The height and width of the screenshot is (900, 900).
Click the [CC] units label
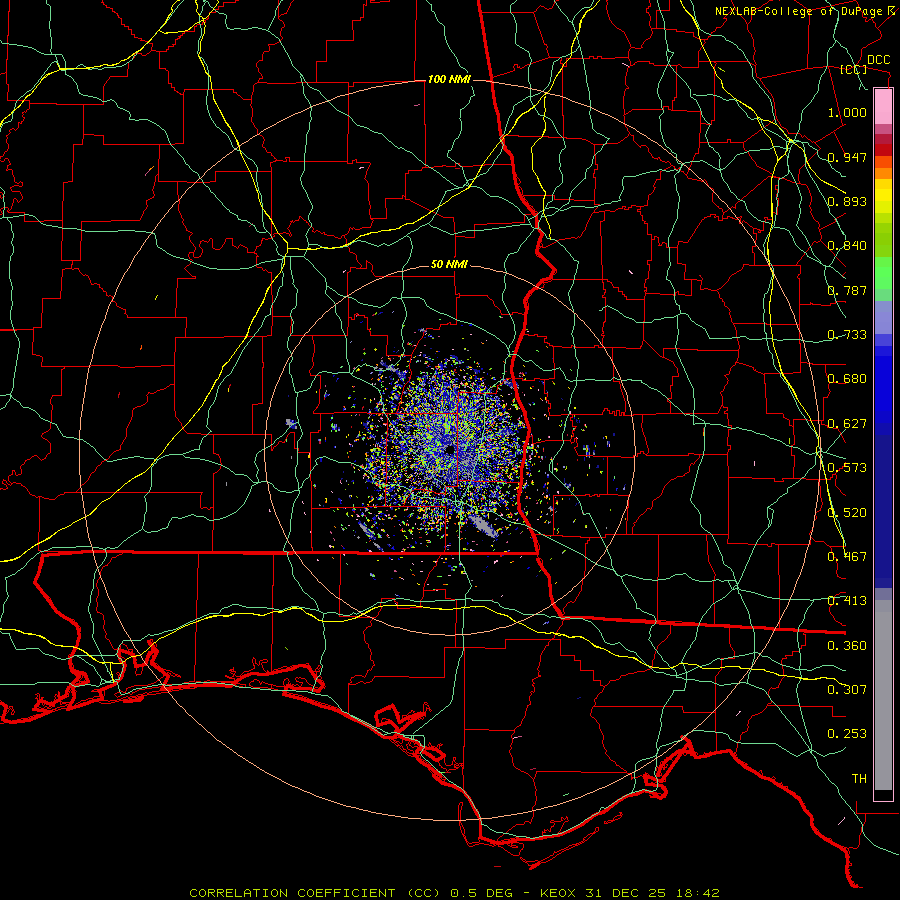click(x=854, y=69)
